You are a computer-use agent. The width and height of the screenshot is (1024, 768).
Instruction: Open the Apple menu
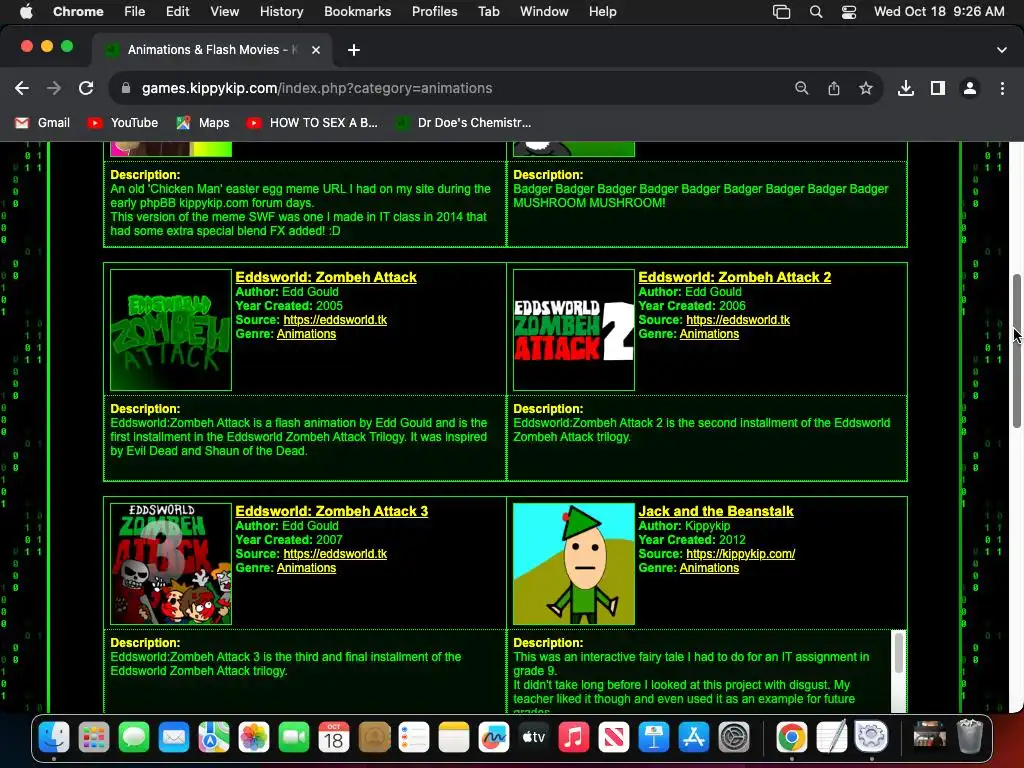tap(25, 11)
